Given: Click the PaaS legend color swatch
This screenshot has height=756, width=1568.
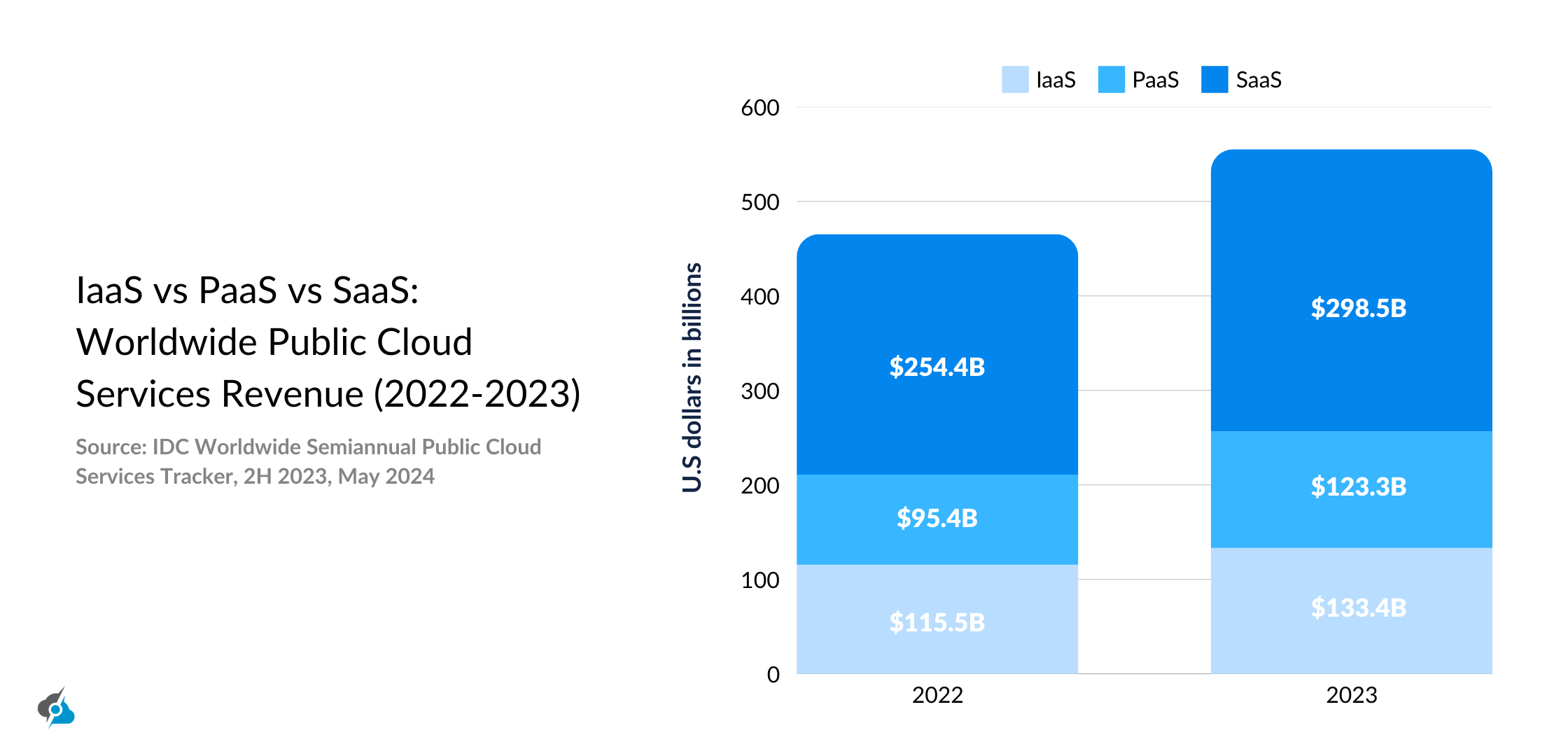Looking at the screenshot, I should point(1111,80).
